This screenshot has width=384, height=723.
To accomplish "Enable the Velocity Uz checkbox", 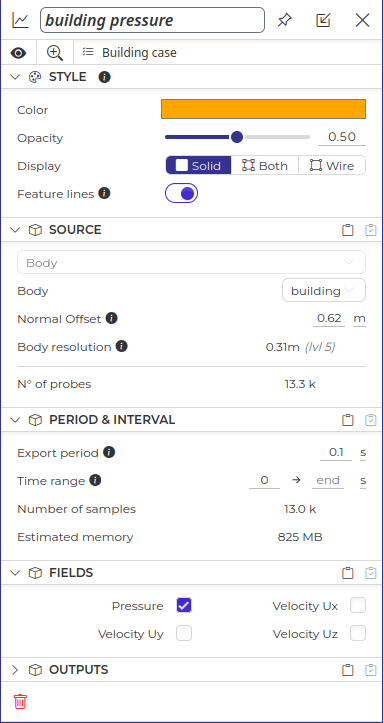I will click(358, 634).
